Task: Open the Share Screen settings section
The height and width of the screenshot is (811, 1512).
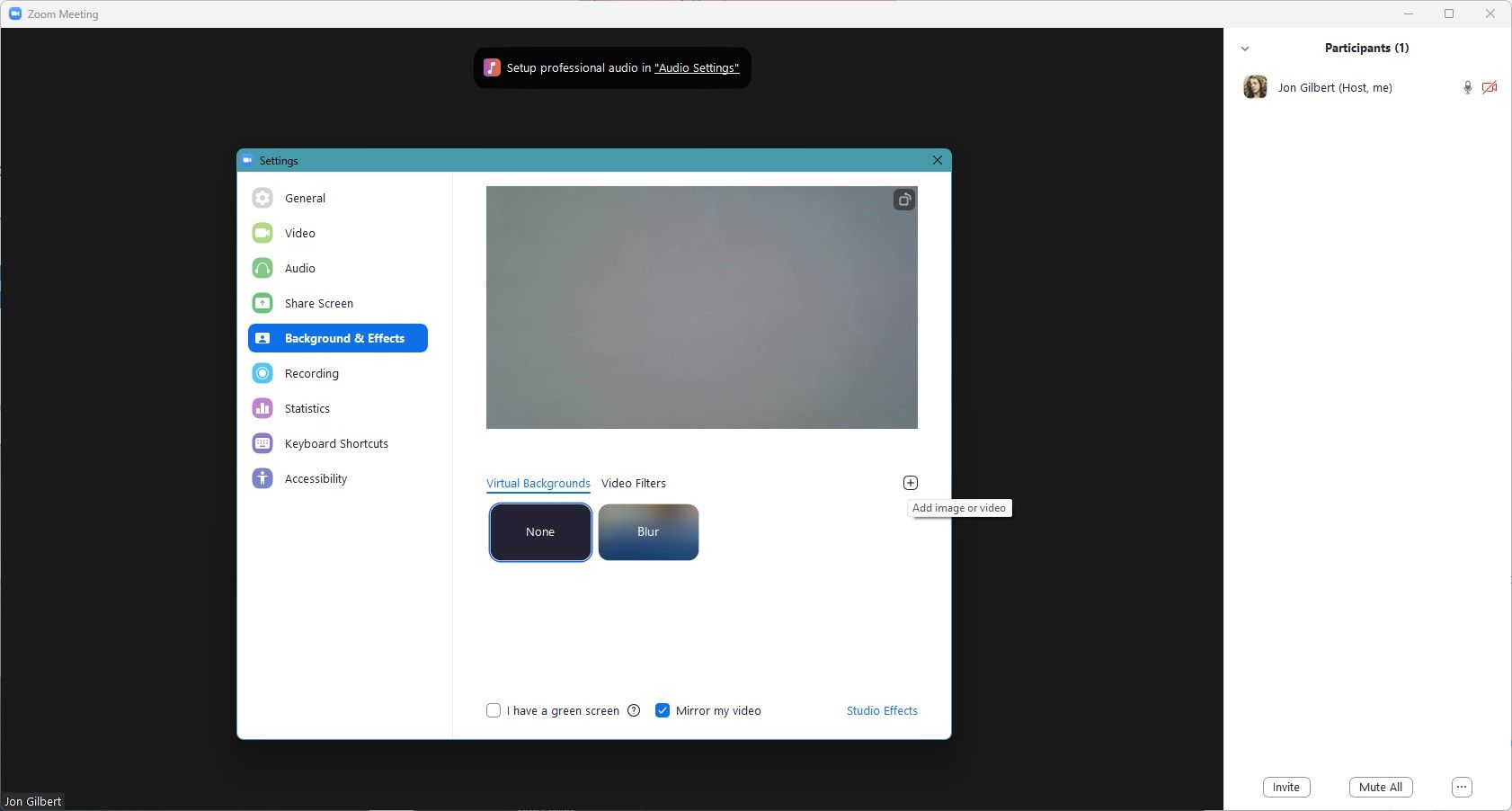Action: 318,303
